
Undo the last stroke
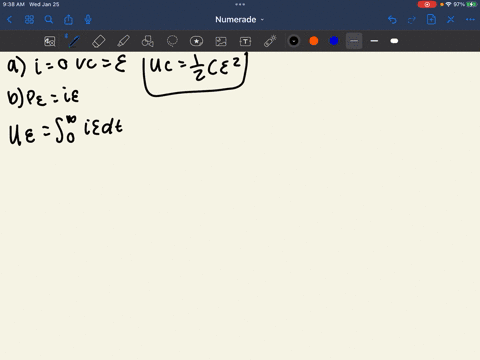pos(392,20)
